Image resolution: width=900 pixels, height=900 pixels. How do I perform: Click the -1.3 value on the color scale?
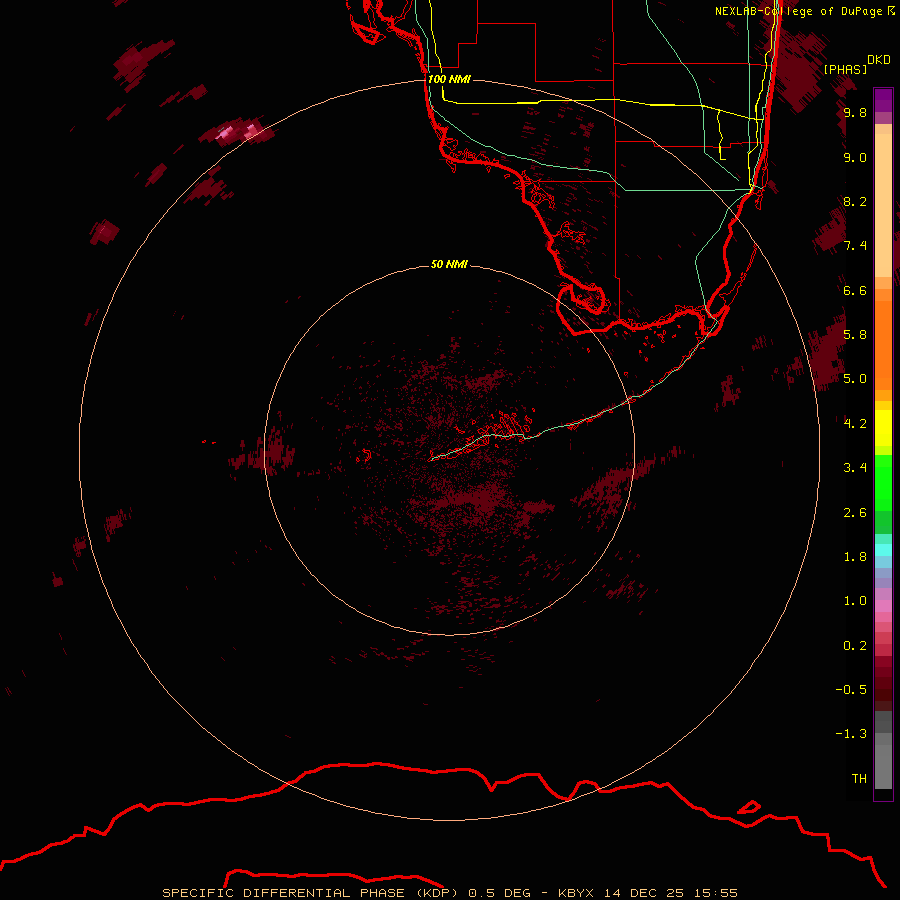[851, 734]
